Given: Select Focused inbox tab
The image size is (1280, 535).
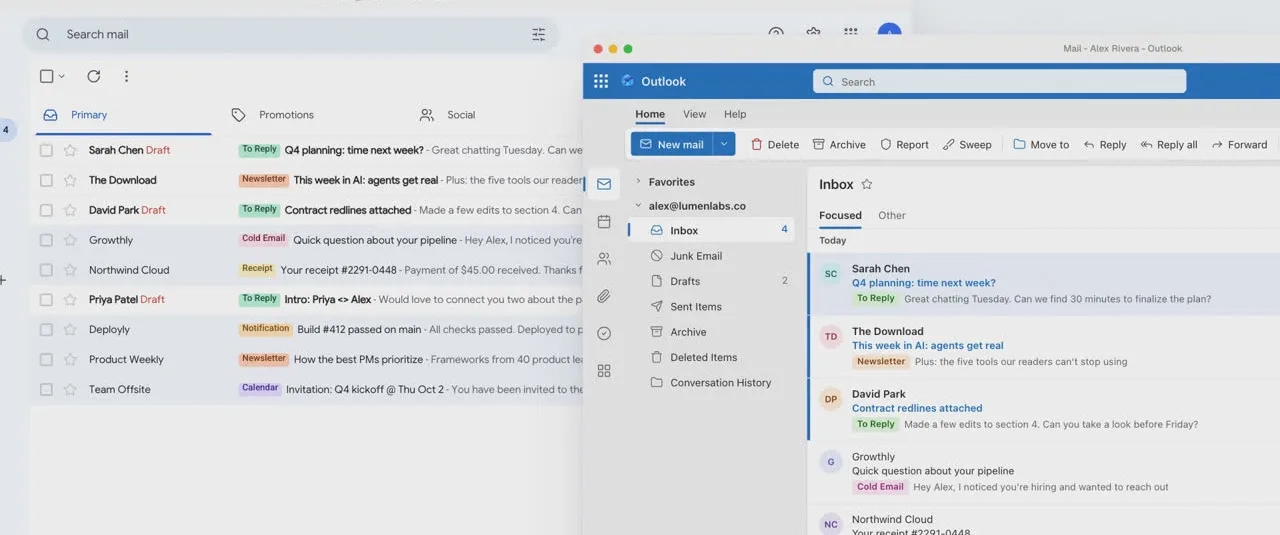Looking at the screenshot, I should [840, 215].
